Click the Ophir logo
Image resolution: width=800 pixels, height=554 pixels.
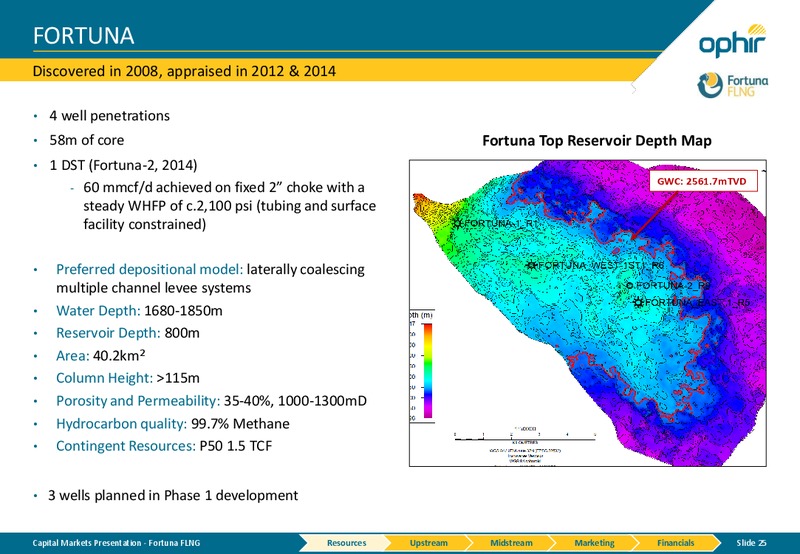point(733,41)
